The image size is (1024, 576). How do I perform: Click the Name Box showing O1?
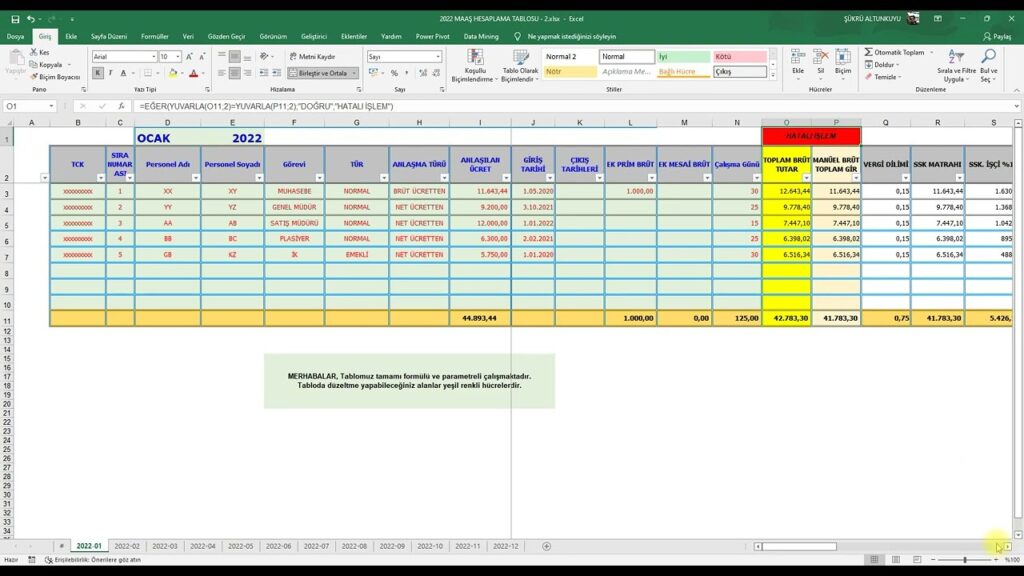click(x=30, y=106)
